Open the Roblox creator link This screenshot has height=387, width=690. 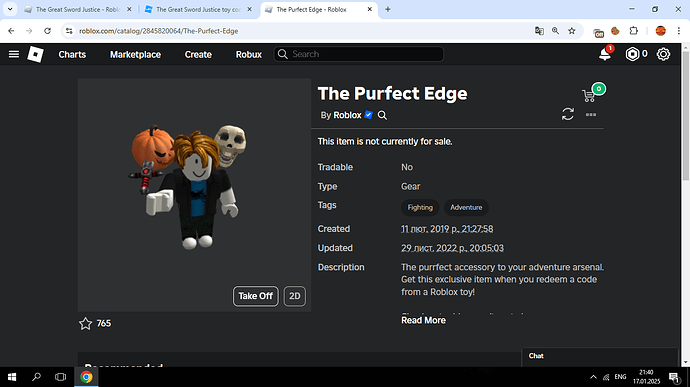pos(347,115)
